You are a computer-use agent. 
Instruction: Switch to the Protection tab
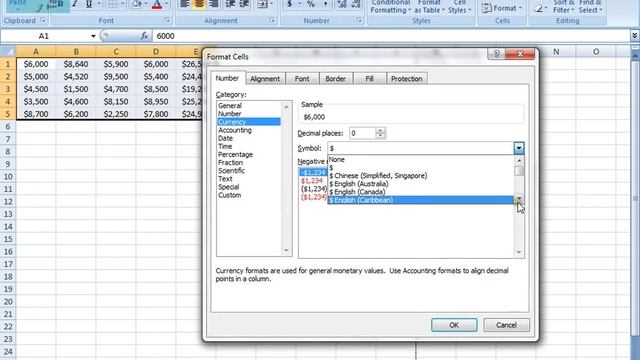[x=407, y=79]
